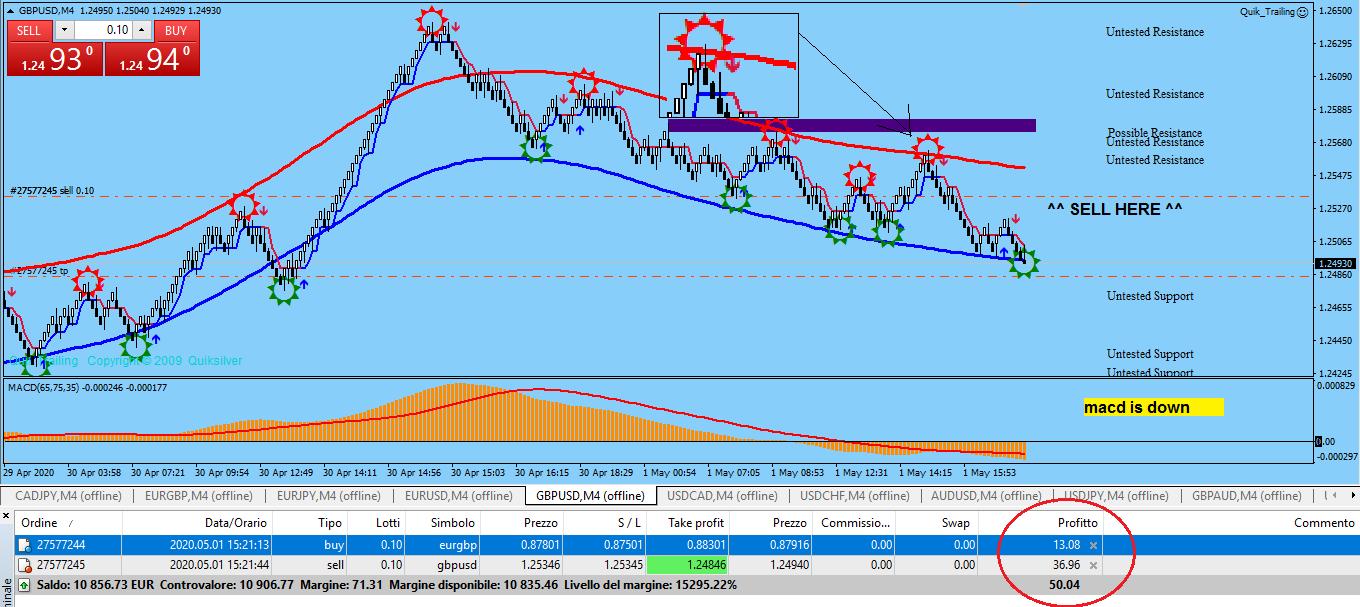Select the green buy circle under the latest candle
Viewport: 1360px width, 607px height.
(1023, 263)
